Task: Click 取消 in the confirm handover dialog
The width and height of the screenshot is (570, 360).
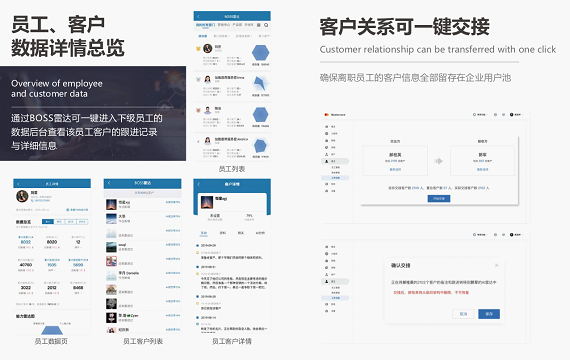Action: [463, 314]
